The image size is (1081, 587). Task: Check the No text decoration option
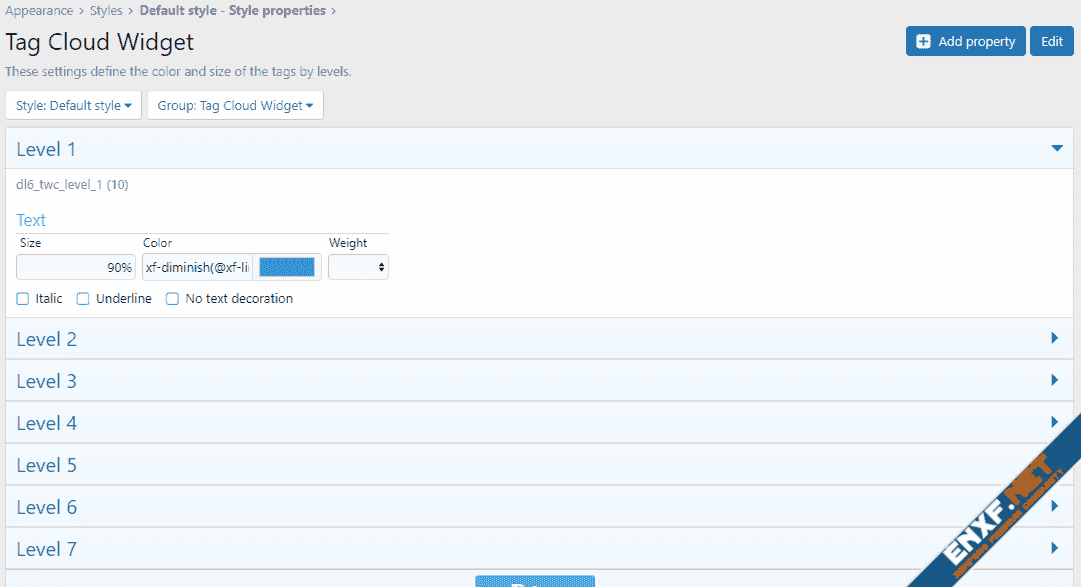click(x=173, y=299)
